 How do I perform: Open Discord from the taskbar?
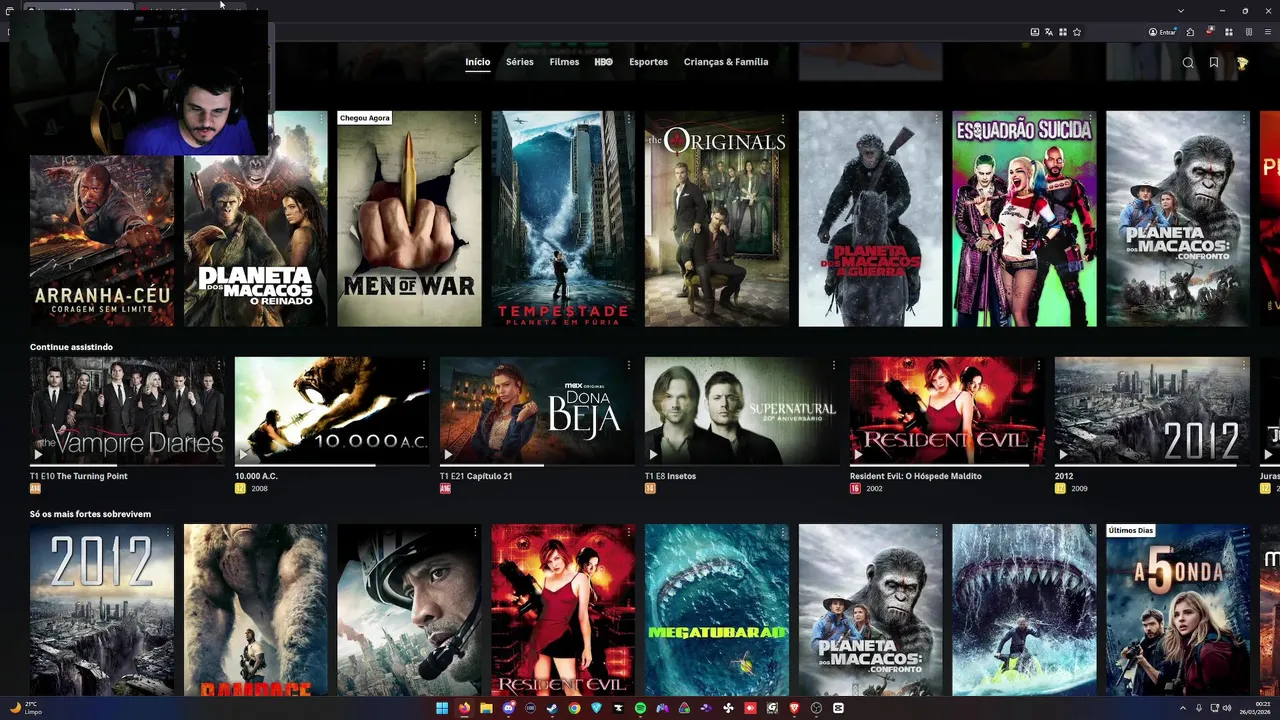tap(509, 708)
